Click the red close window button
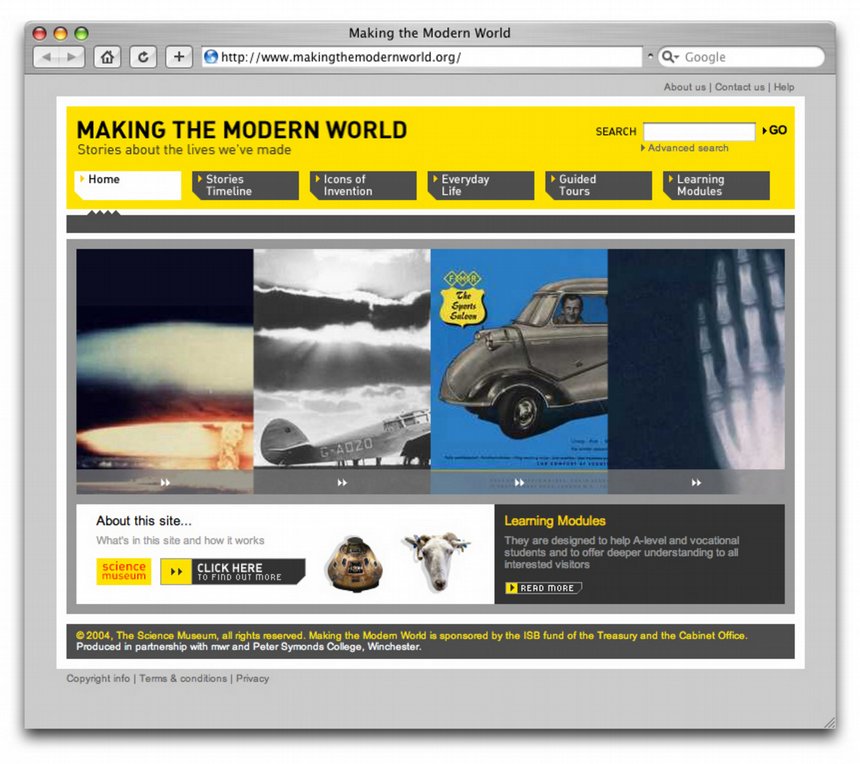Screen dimensions: 860x764 (x=39, y=33)
